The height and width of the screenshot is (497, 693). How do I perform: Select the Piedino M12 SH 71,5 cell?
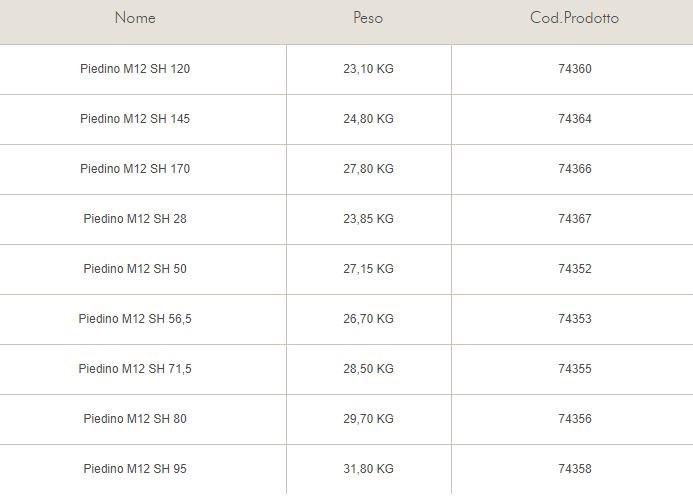click(135, 369)
